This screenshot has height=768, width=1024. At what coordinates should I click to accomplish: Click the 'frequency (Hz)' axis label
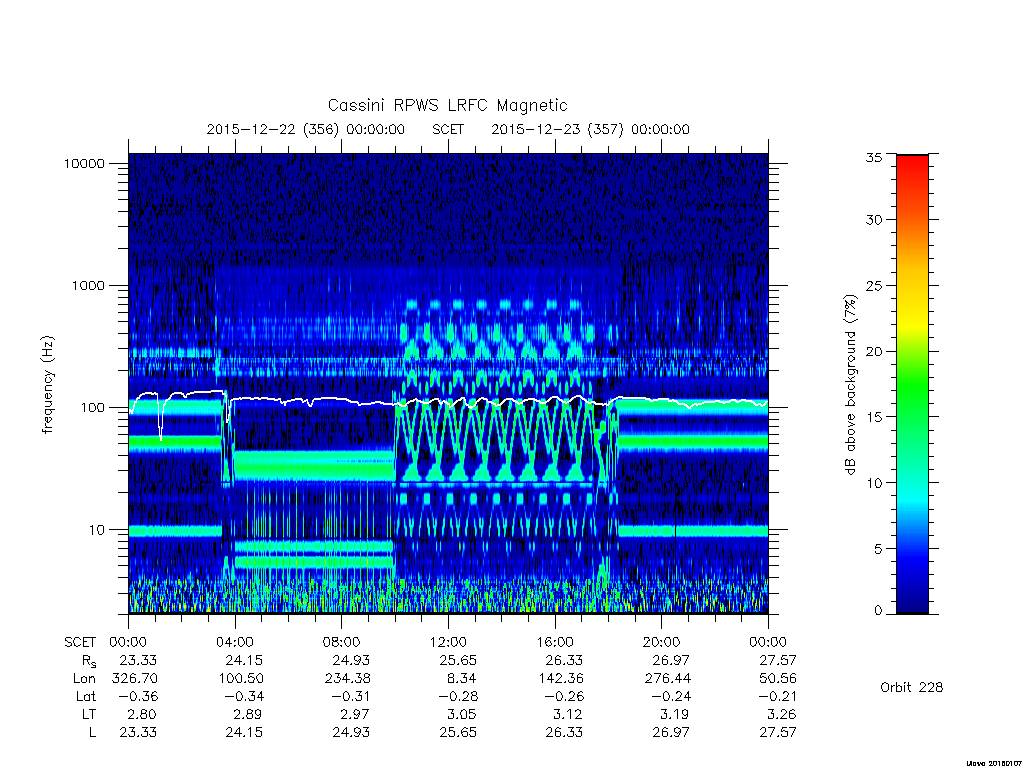[x=48, y=385]
